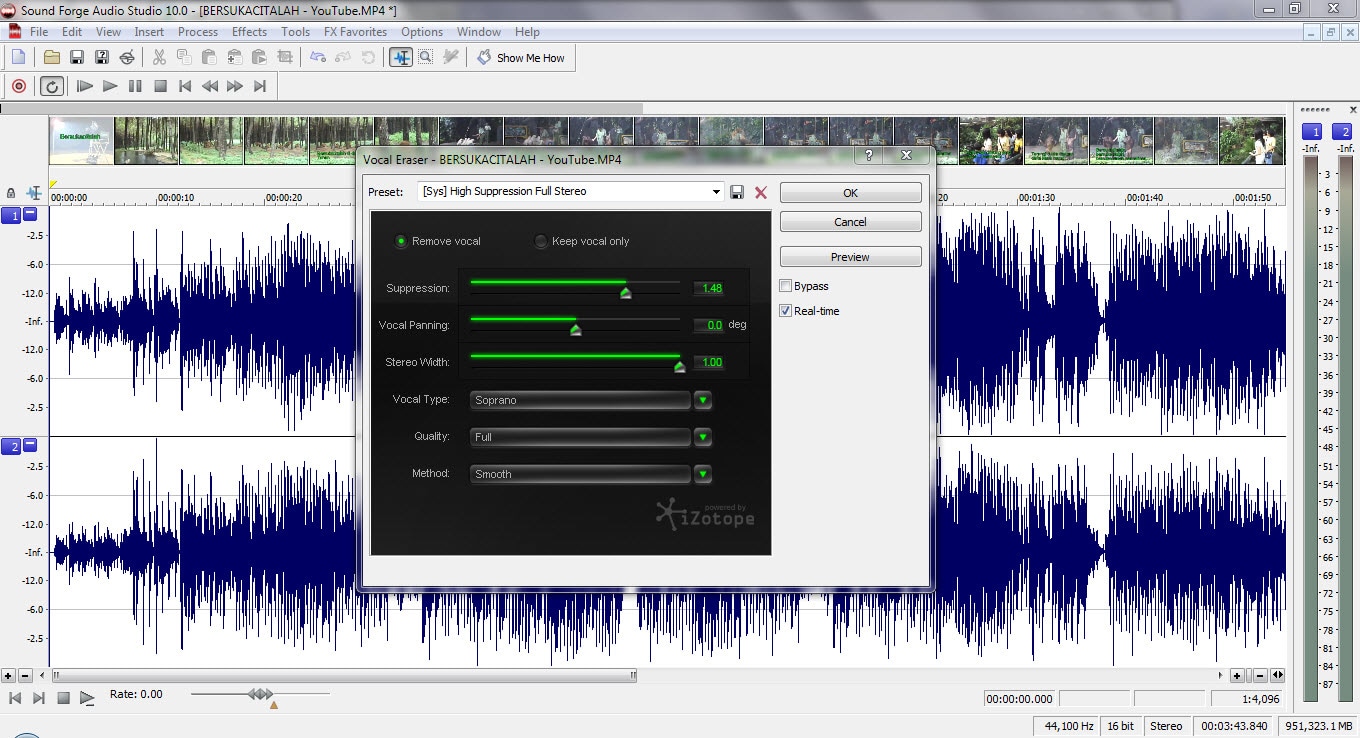The image size is (1360, 738).
Task: Toggle meter channel 1 button
Action: (1313, 132)
